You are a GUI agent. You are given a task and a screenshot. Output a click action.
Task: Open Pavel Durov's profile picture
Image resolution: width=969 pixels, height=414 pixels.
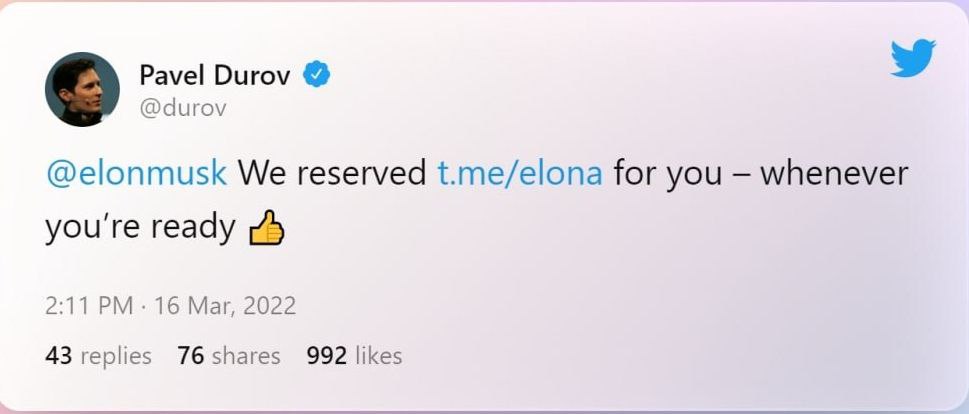pos(83,90)
